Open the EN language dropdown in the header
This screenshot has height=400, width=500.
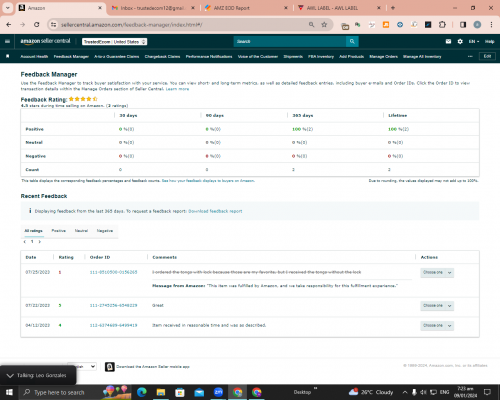click(474, 41)
